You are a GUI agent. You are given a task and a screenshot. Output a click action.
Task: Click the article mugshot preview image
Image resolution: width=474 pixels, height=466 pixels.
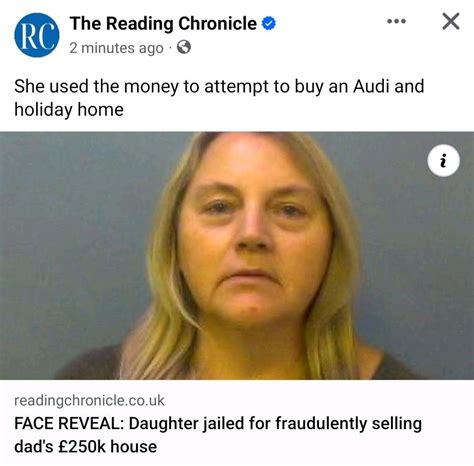point(237,256)
